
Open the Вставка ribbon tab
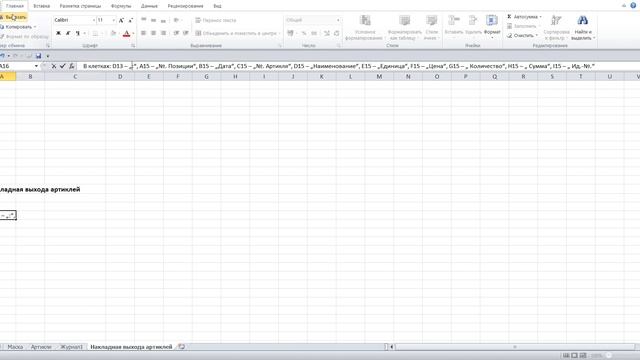41,6
